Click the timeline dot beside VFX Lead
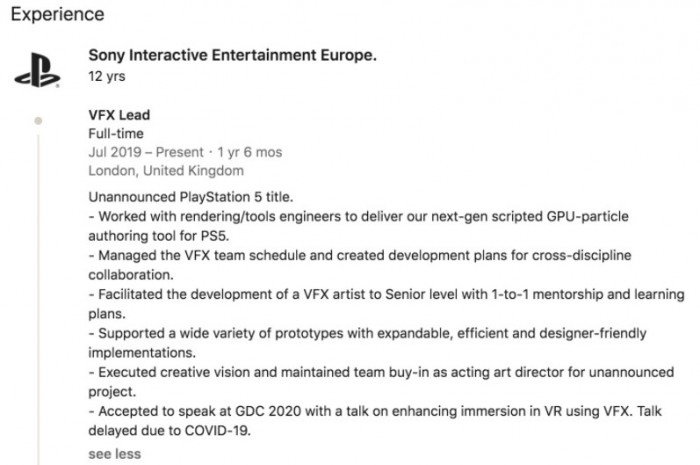 [x=38, y=120]
